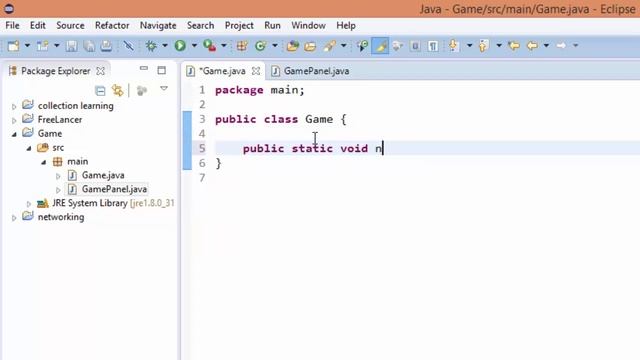
Task: Toggle Show Whitespace Characters pilcrow icon
Action: (433, 46)
